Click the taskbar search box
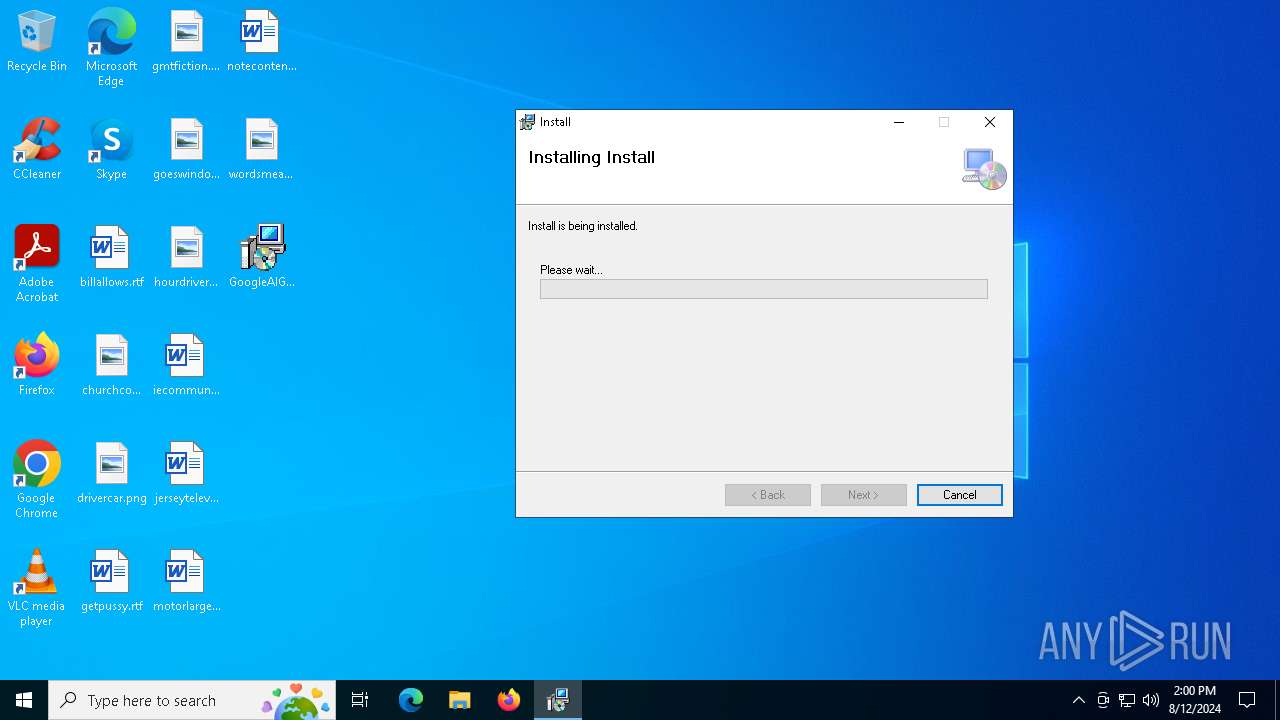Screen dimensions: 1280x720 click(x=192, y=700)
